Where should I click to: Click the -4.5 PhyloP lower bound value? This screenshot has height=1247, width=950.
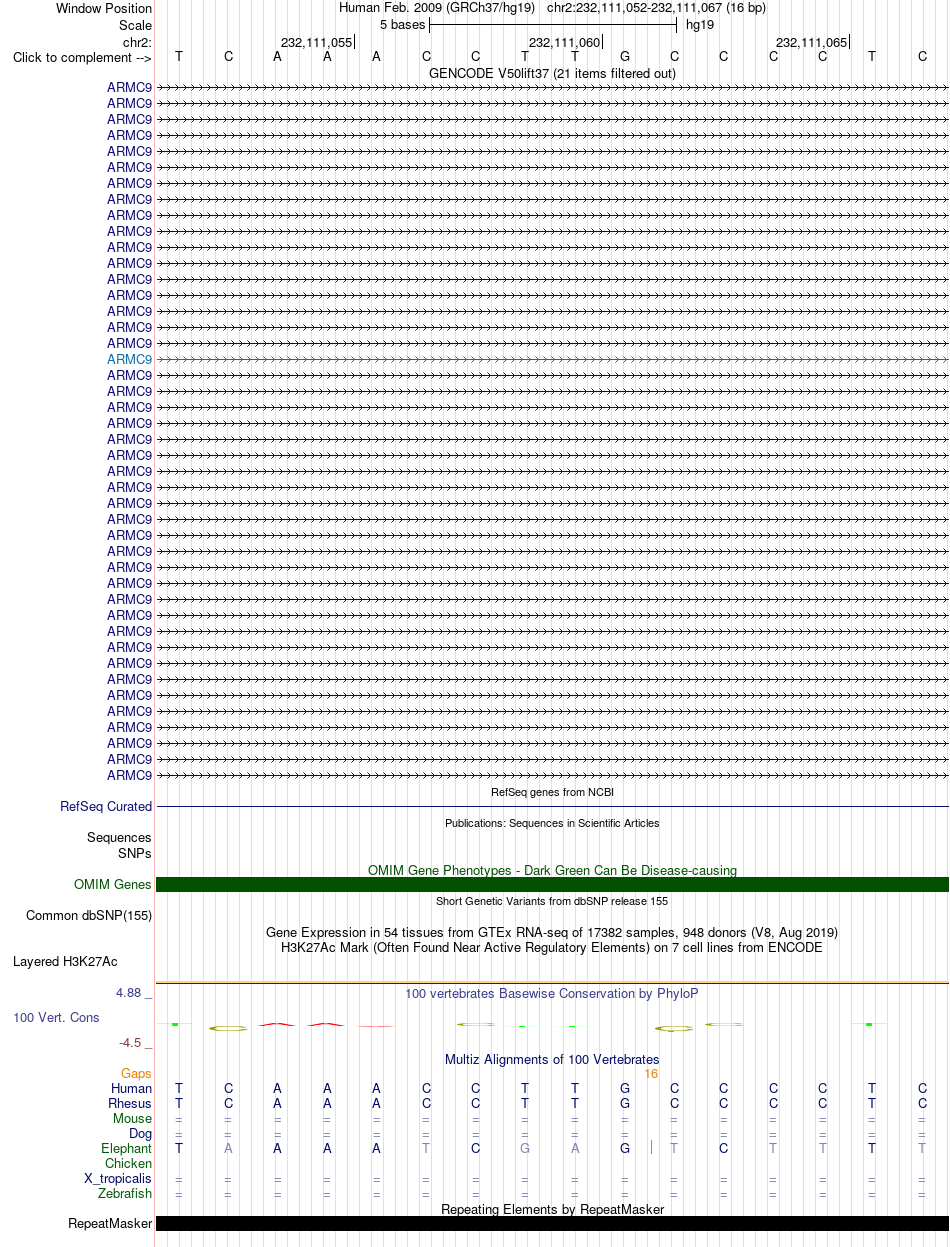(135, 1042)
